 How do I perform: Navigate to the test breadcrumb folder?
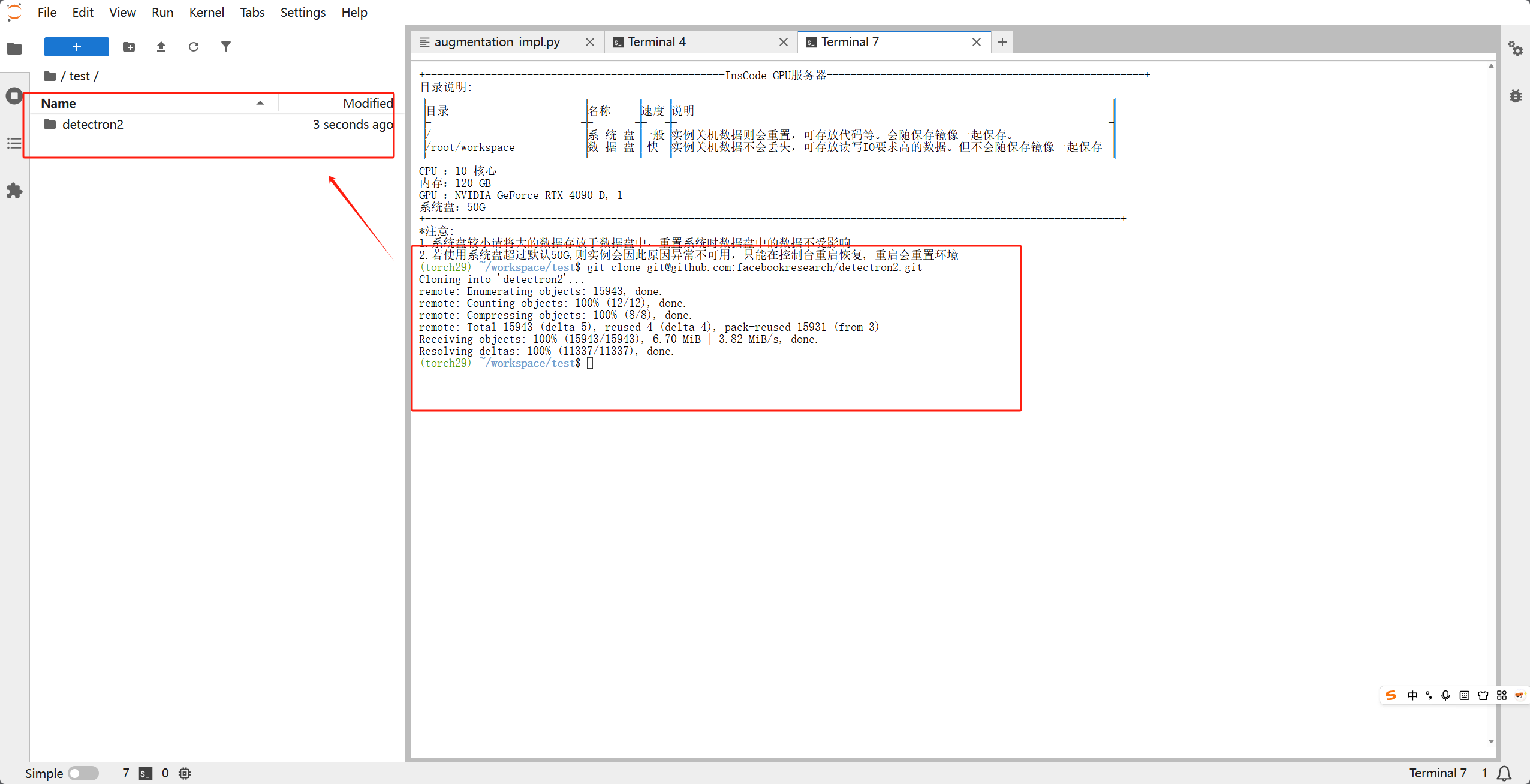point(79,76)
